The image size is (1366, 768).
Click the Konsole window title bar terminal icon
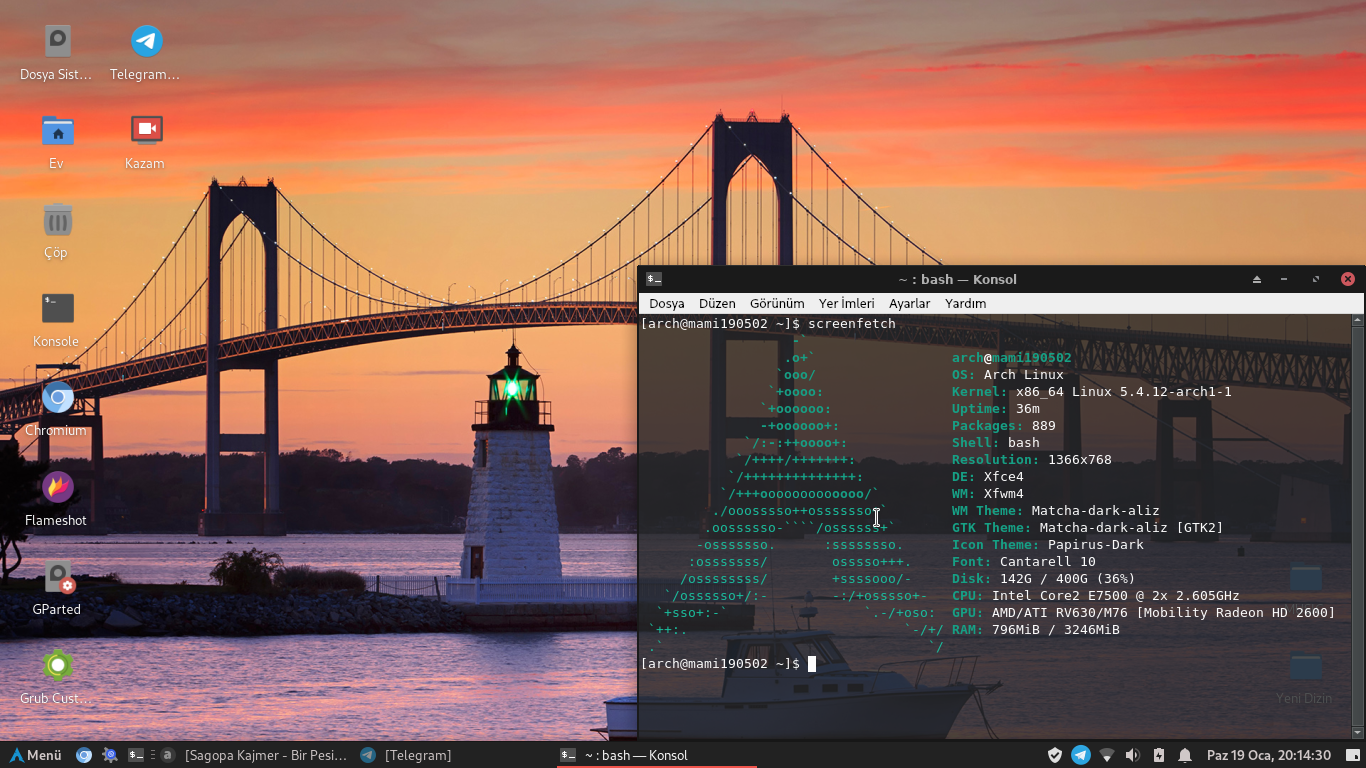(x=654, y=279)
